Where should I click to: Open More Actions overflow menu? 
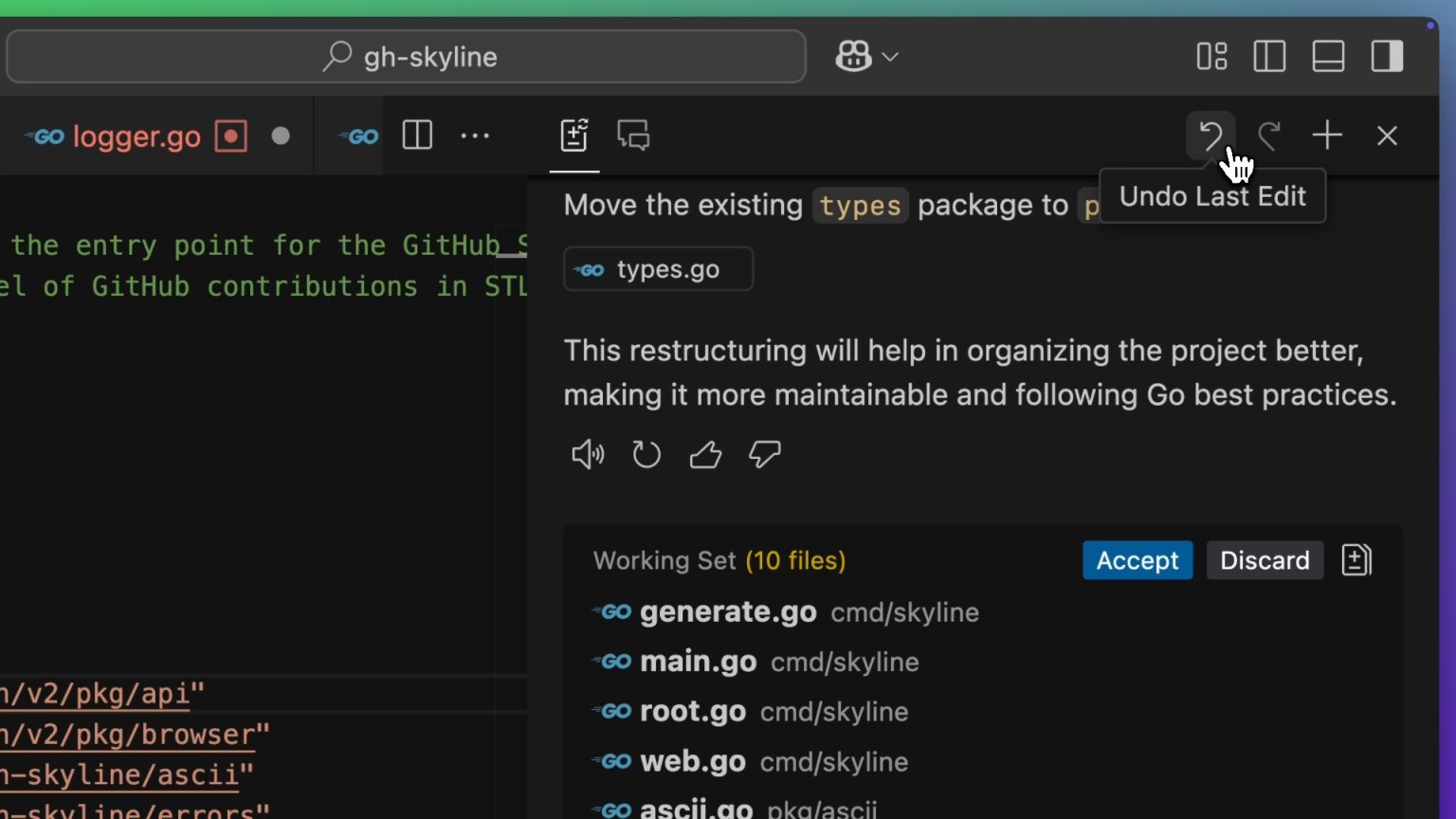(x=475, y=136)
